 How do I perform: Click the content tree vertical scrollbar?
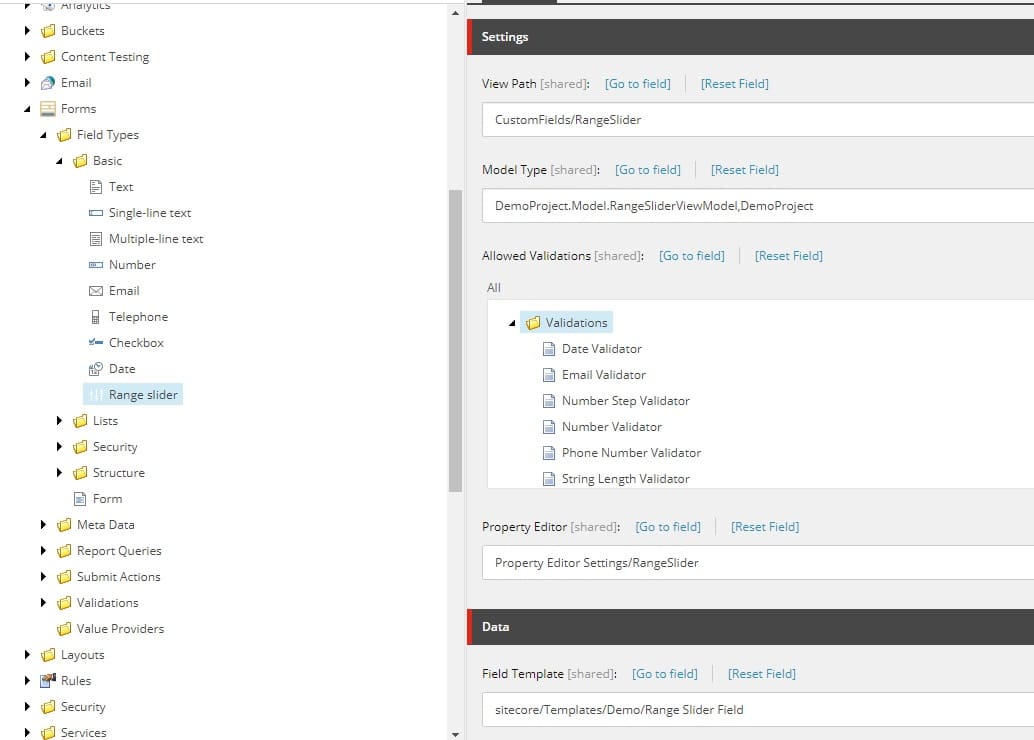tap(455, 340)
